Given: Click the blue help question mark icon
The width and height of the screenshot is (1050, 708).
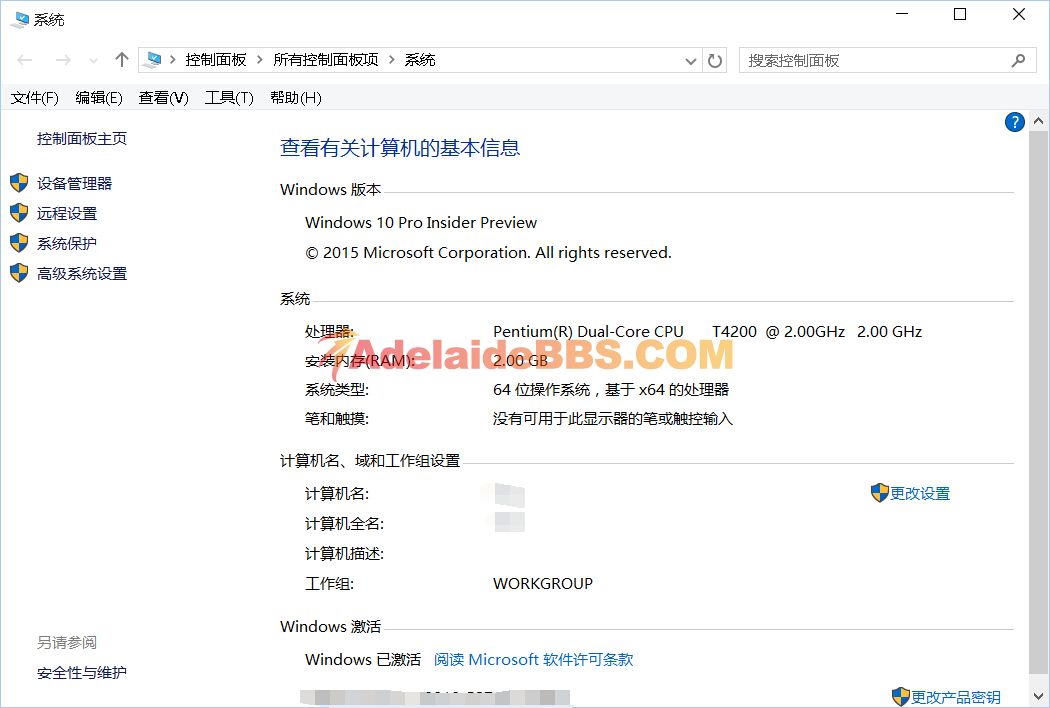Looking at the screenshot, I should (x=1014, y=122).
